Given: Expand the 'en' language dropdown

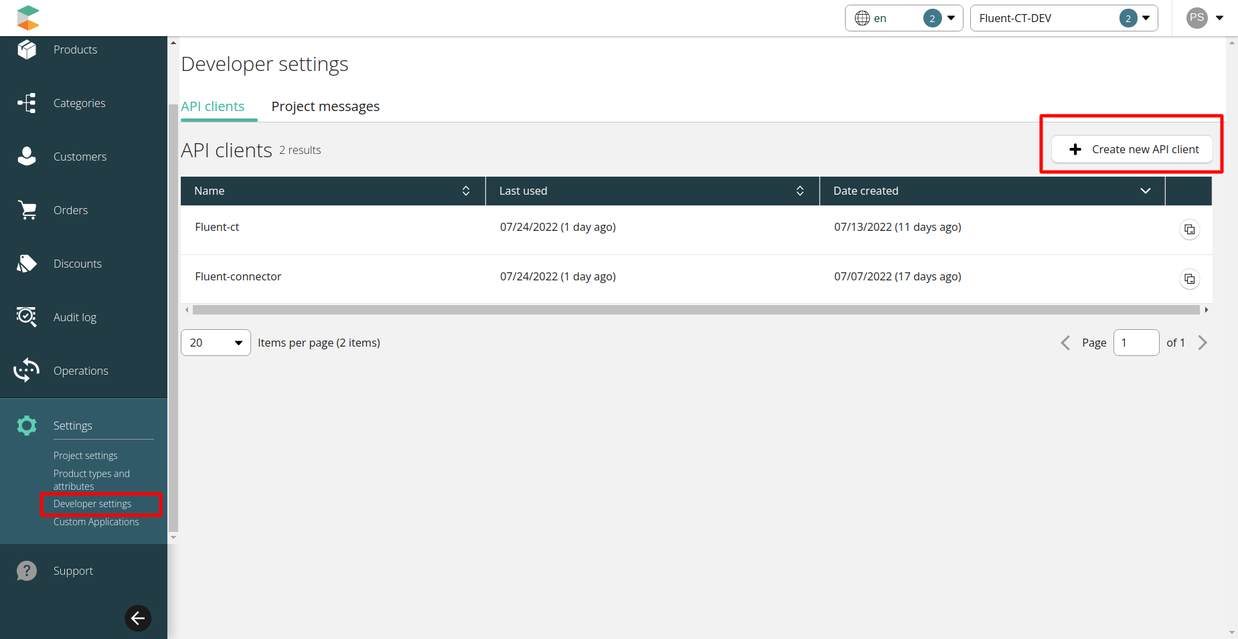Looking at the screenshot, I should 904,18.
